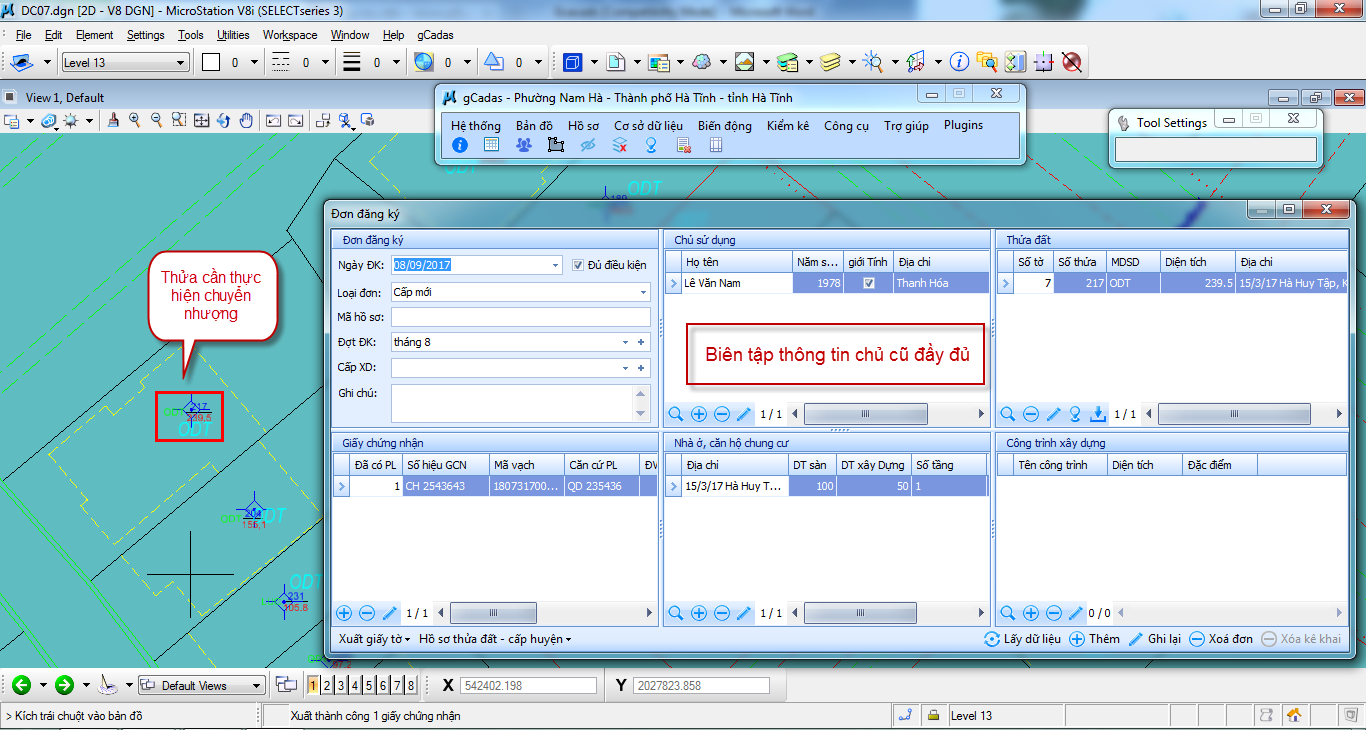Click the gCadas info icon under Hệ thống
Screen dimensions: 1366x730
(x=460, y=145)
